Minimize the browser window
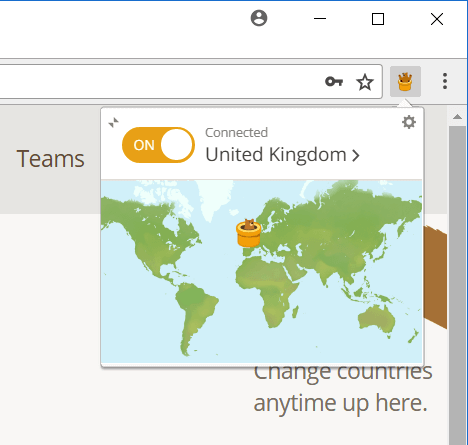 coord(320,19)
